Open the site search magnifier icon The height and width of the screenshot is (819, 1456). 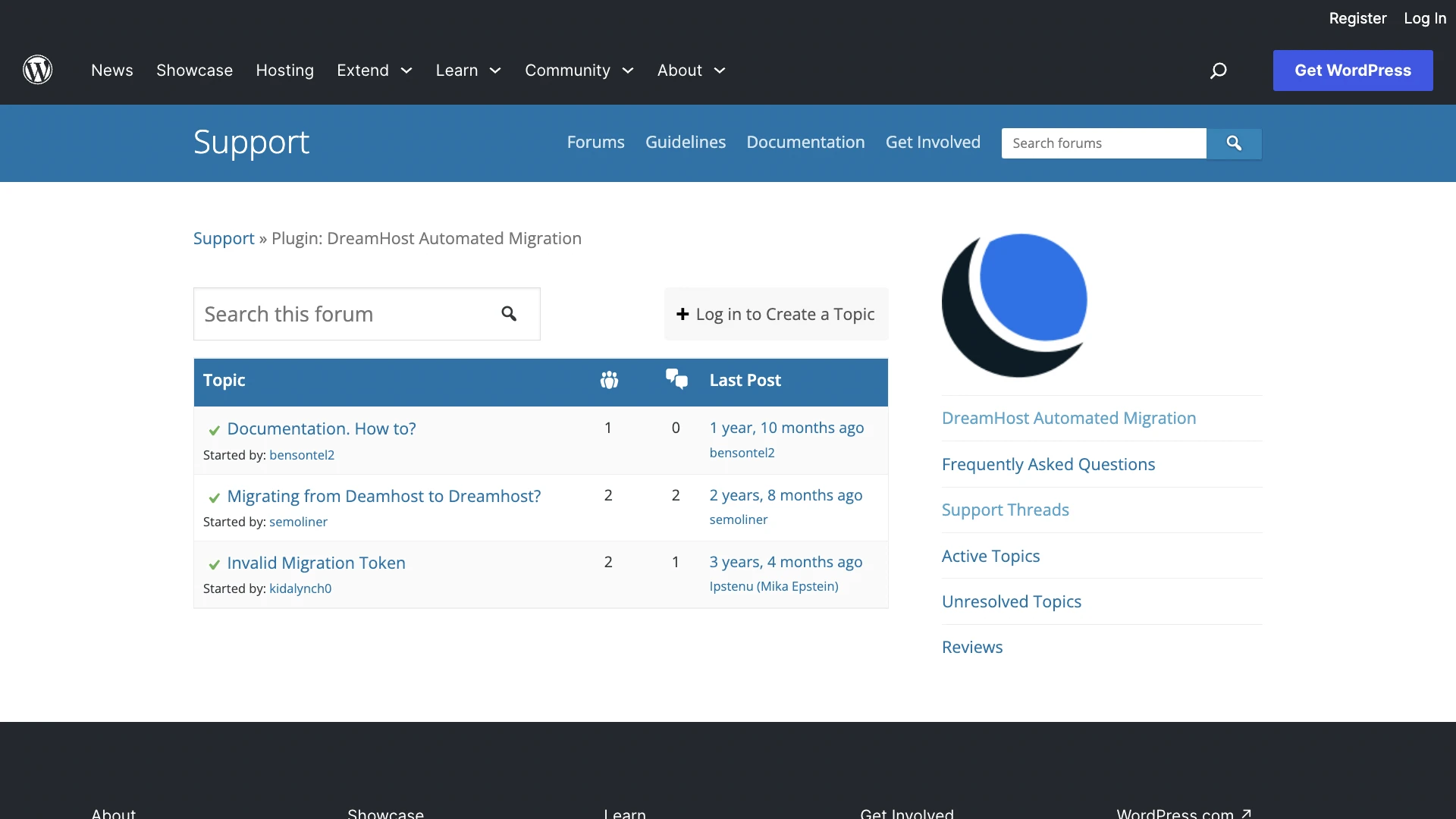[x=1219, y=71]
